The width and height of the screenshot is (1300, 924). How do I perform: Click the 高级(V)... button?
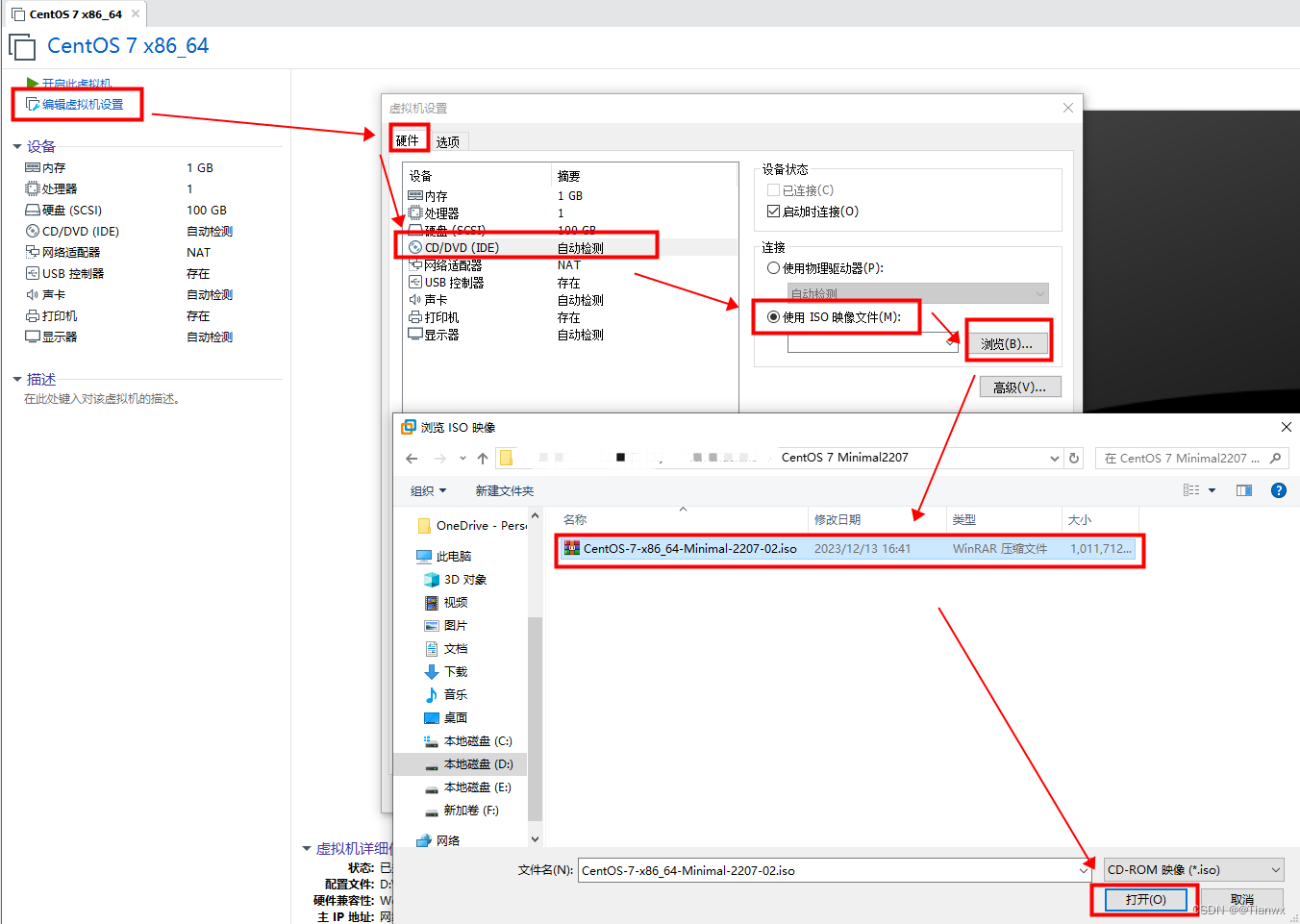(x=1020, y=387)
